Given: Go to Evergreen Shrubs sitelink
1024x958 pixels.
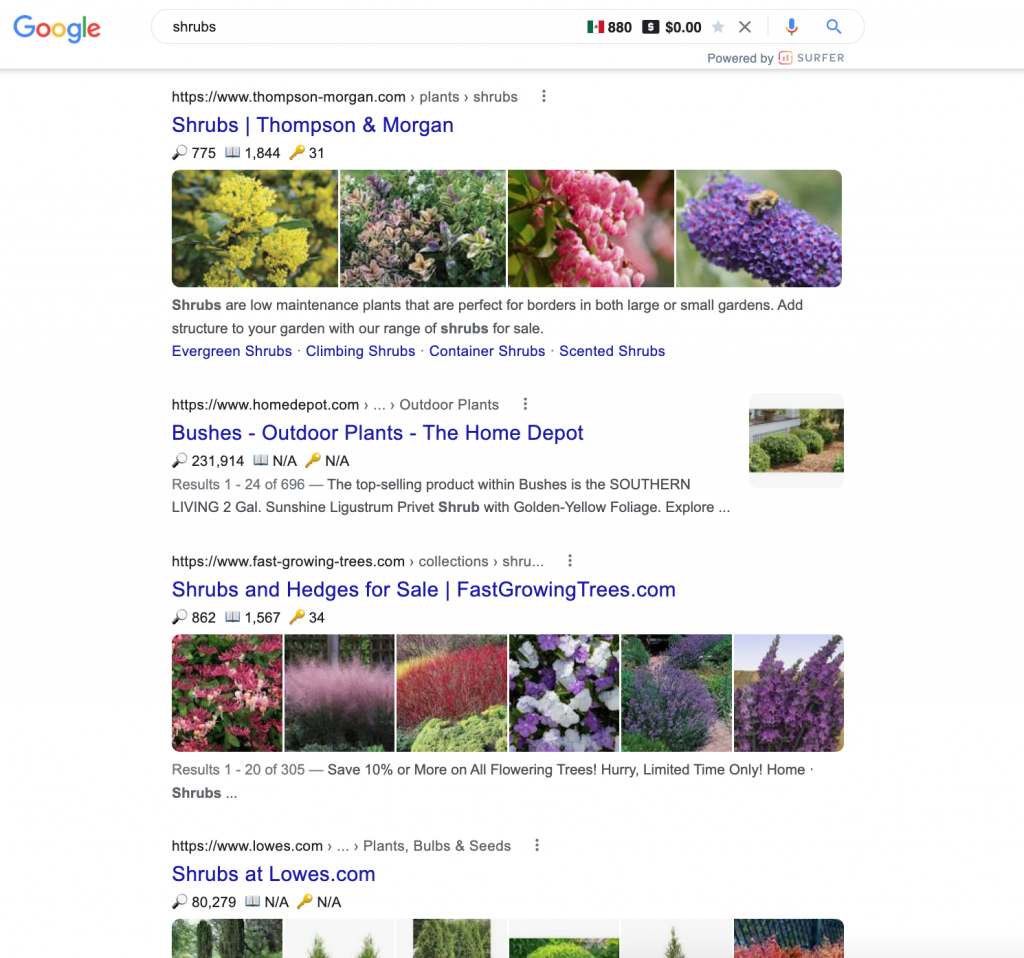Looking at the screenshot, I should coord(232,351).
